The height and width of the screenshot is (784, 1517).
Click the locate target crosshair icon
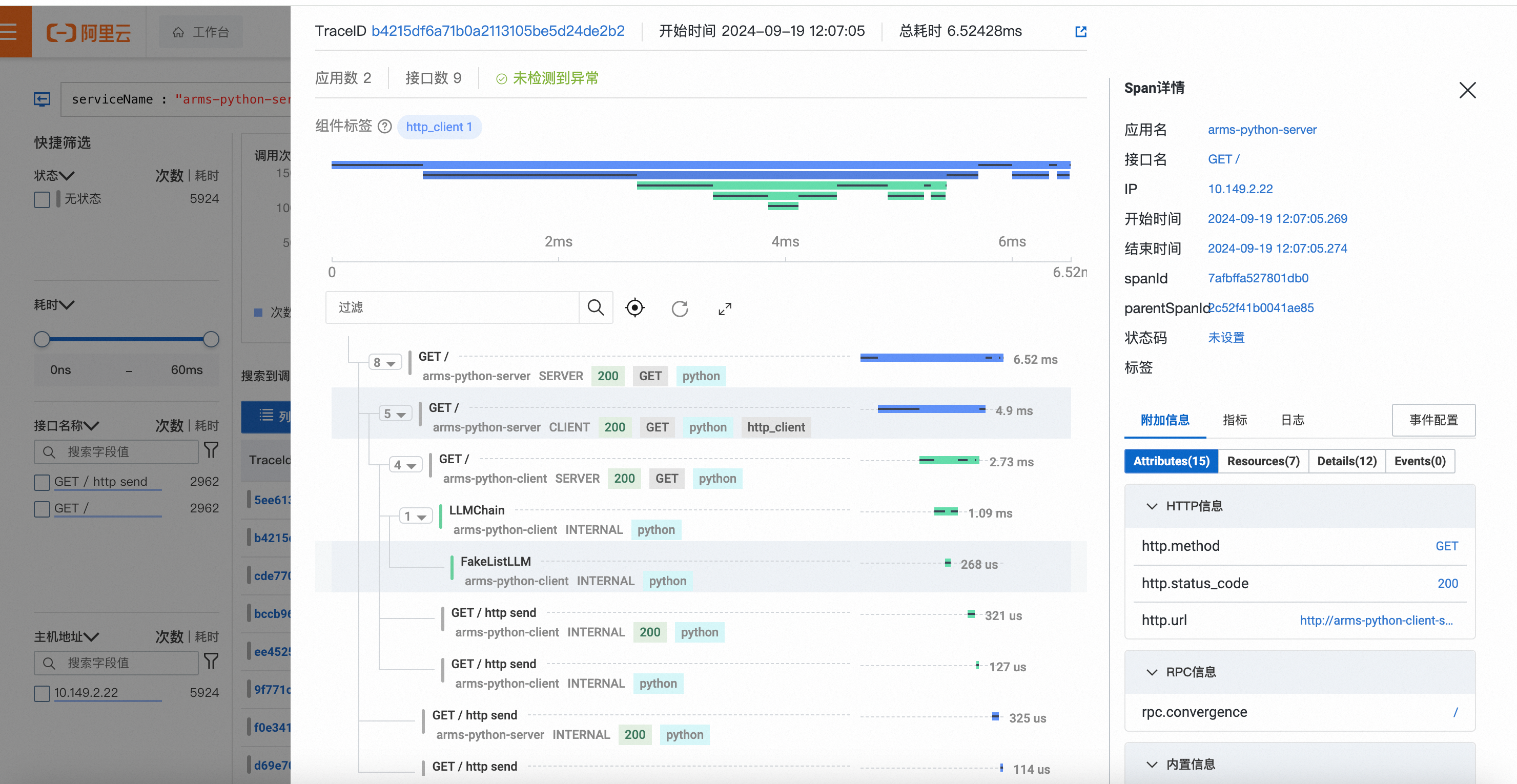click(x=635, y=308)
